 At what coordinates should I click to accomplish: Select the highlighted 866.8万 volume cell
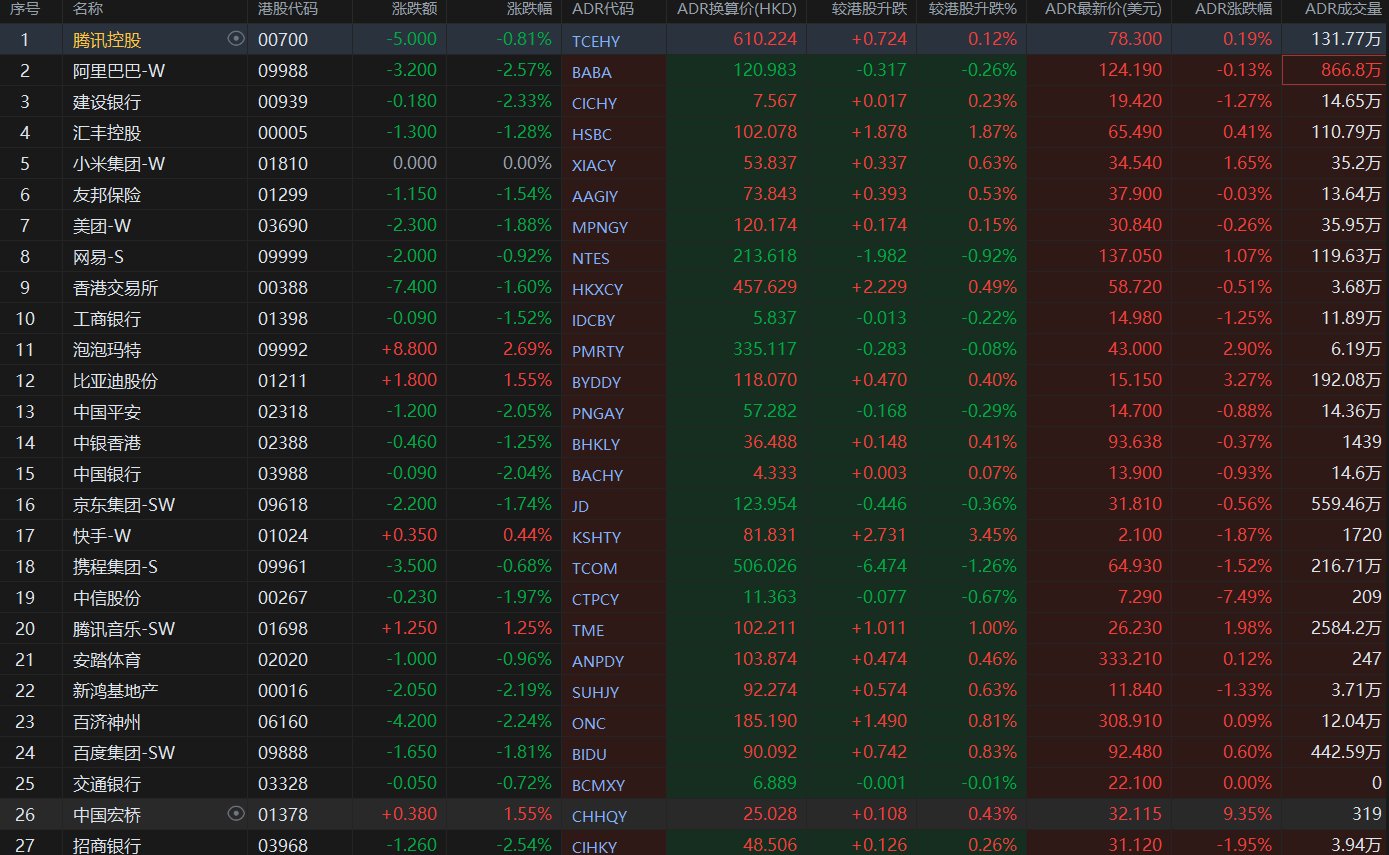[1335, 70]
